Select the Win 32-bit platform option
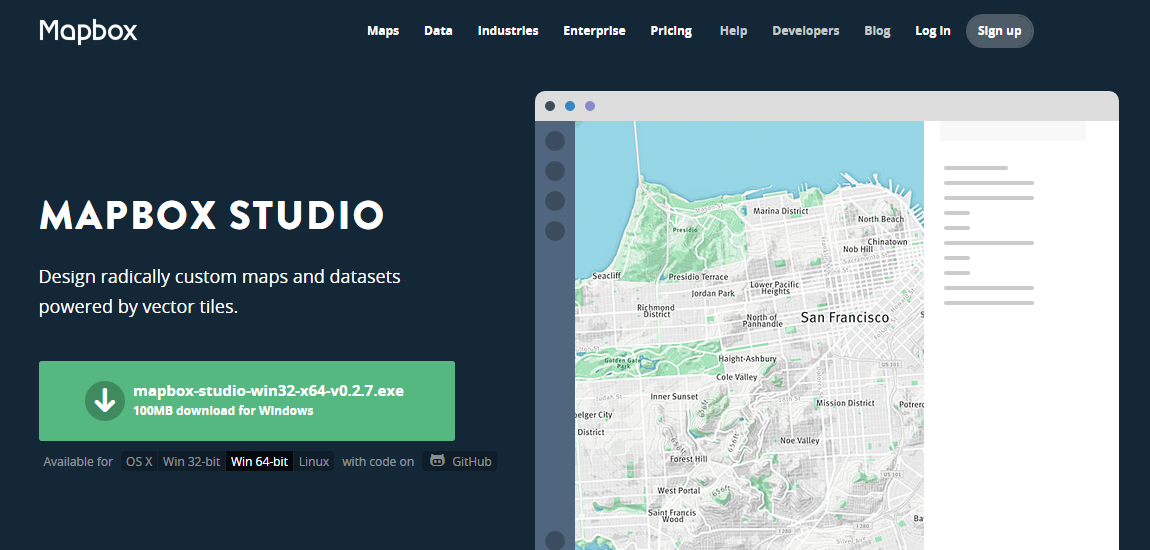This screenshot has height=550, width=1150. [191, 461]
